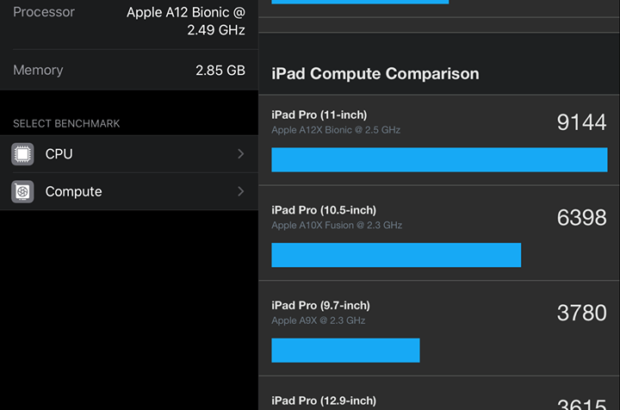Click the SELECT BENCHMARK section label
620x410 pixels.
pyautogui.click(x=66, y=124)
